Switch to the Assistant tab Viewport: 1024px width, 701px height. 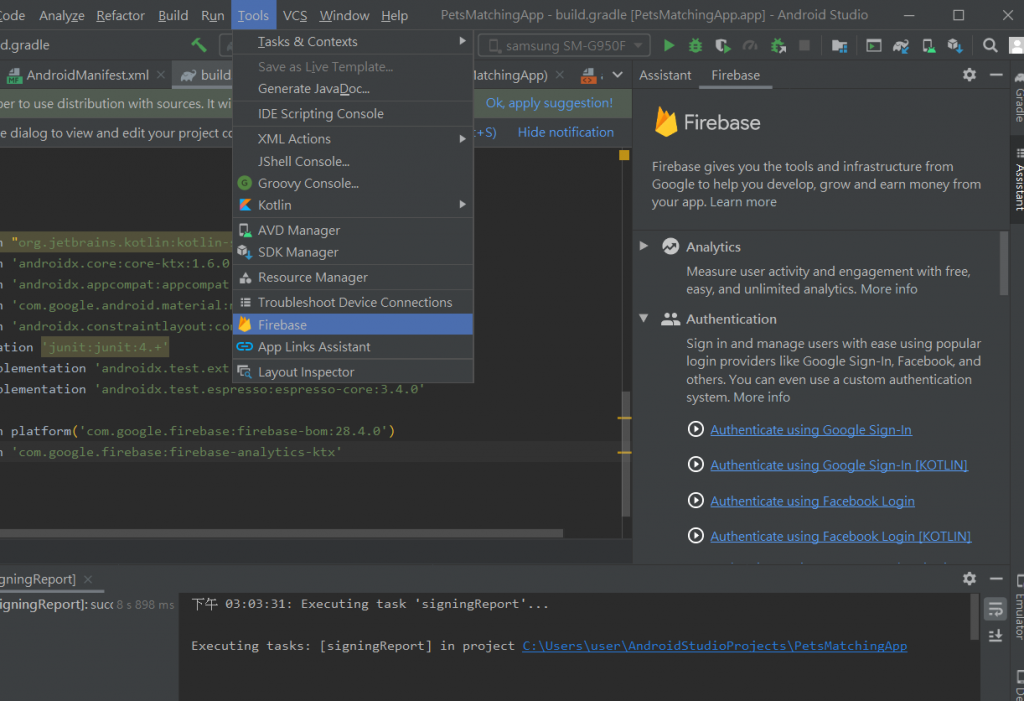coord(665,75)
